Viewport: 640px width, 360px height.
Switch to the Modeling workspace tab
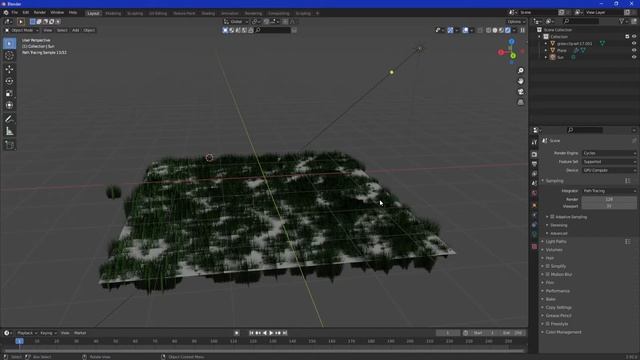(x=113, y=13)
